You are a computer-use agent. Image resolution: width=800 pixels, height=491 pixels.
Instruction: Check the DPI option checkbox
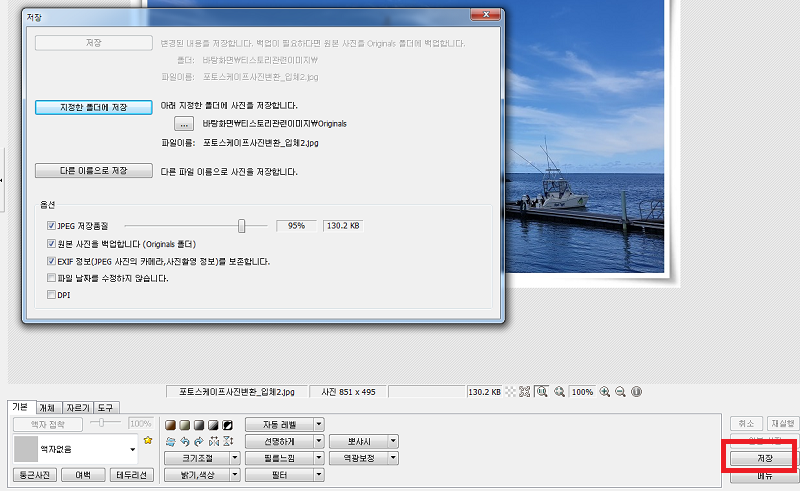point(51,295)
